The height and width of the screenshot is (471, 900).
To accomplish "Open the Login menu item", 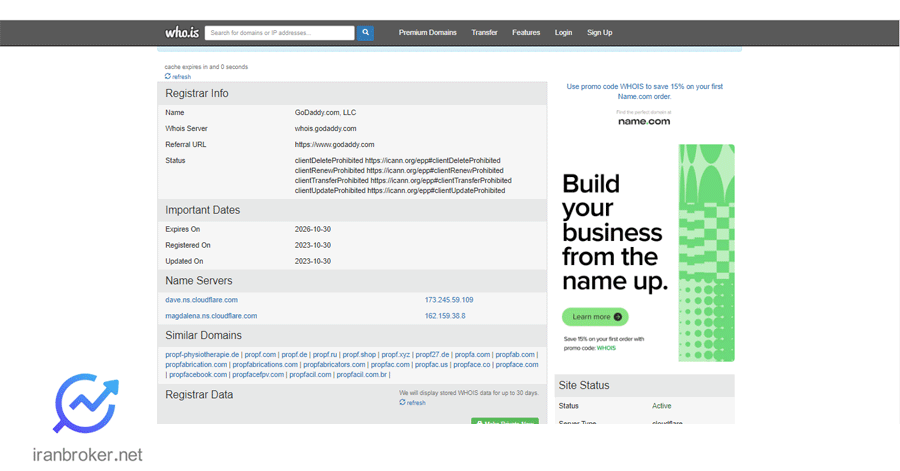I will coord(563,33).
